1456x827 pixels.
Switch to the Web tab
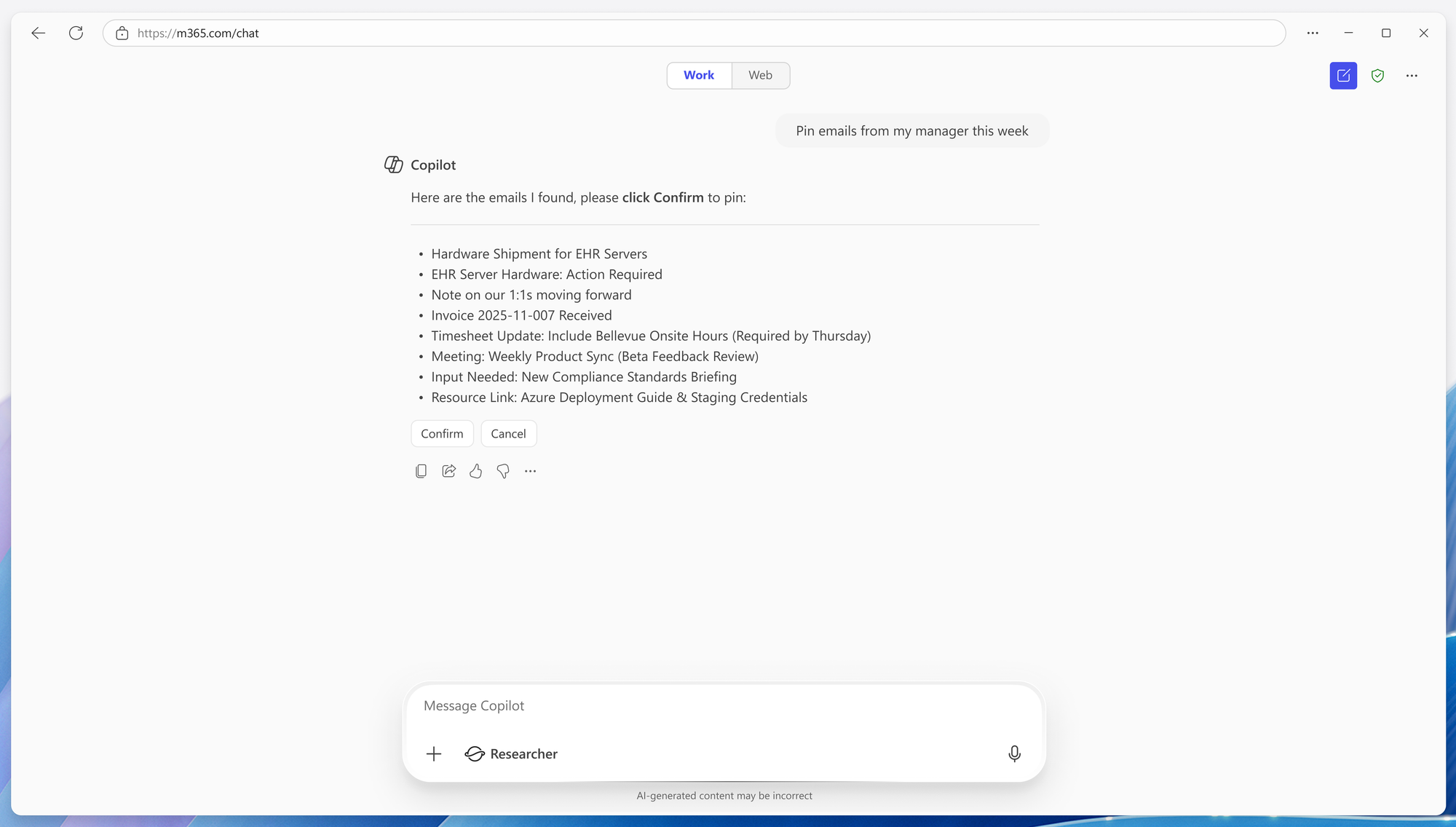(760, 75)
